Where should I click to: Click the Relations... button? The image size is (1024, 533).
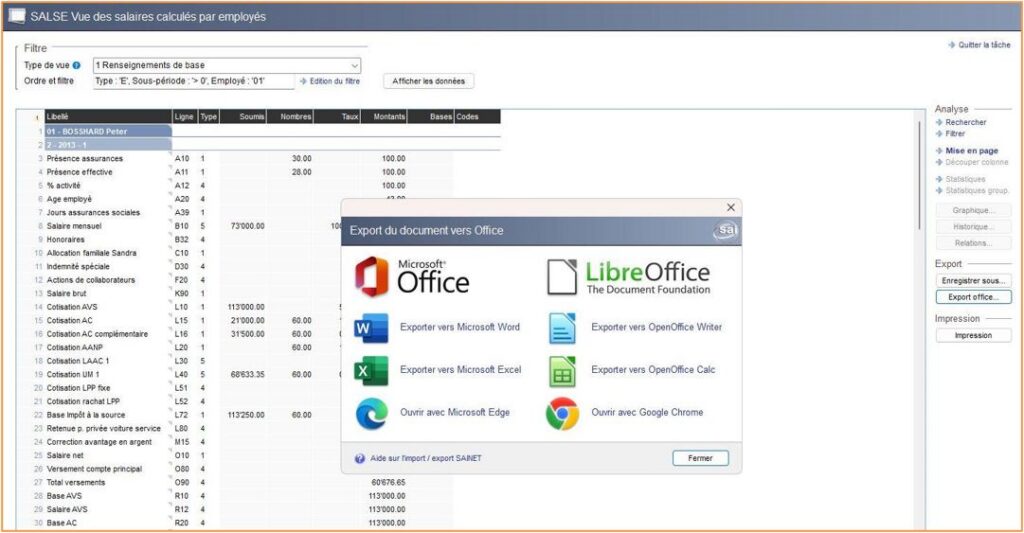973,243
